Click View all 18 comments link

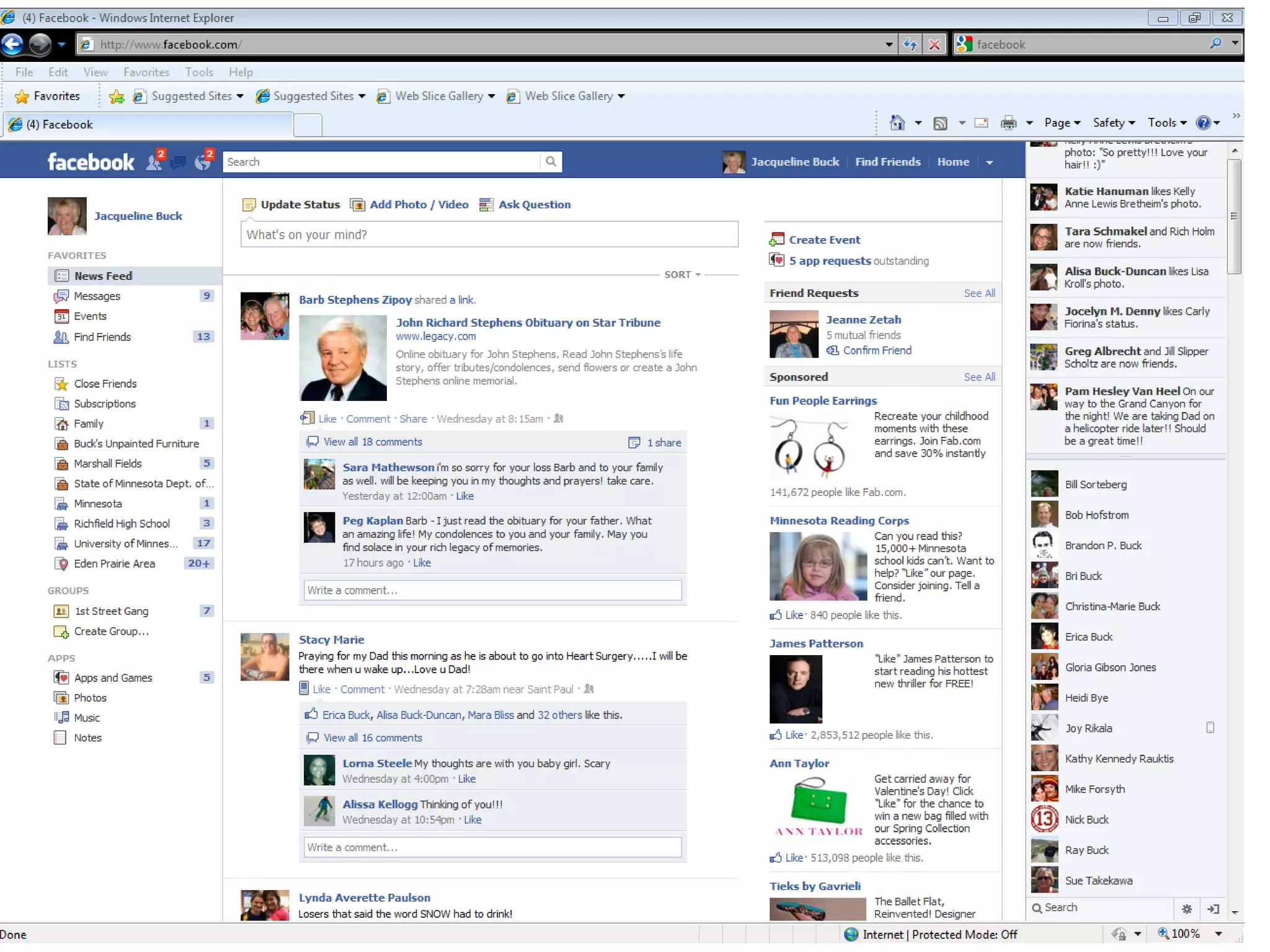coord(372,442)
